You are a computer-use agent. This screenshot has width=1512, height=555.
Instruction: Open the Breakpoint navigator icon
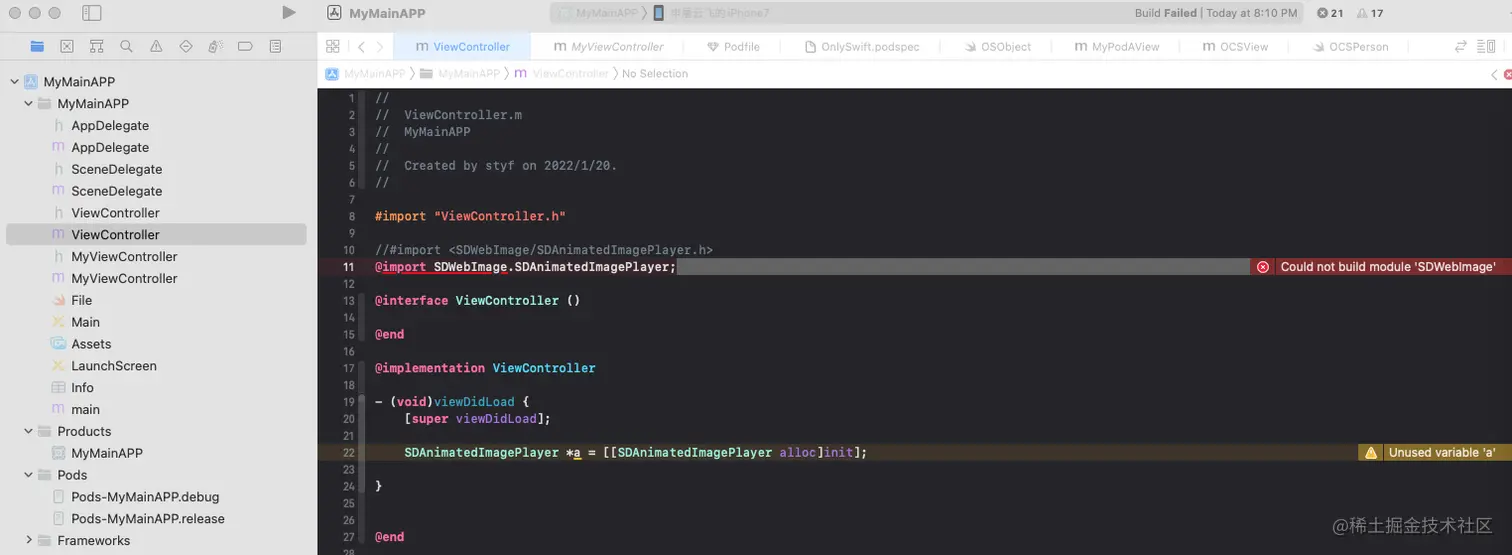coord(245,46)
